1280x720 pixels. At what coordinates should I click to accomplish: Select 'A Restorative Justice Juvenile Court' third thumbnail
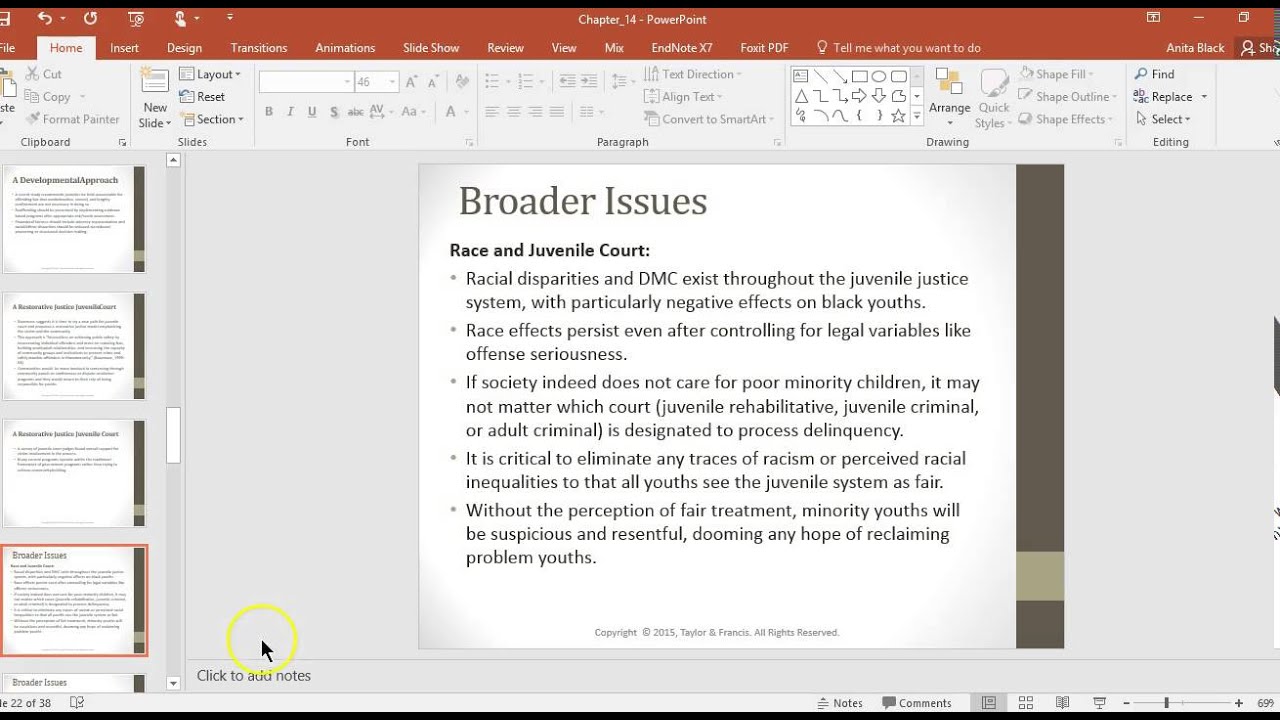point(74,473)
